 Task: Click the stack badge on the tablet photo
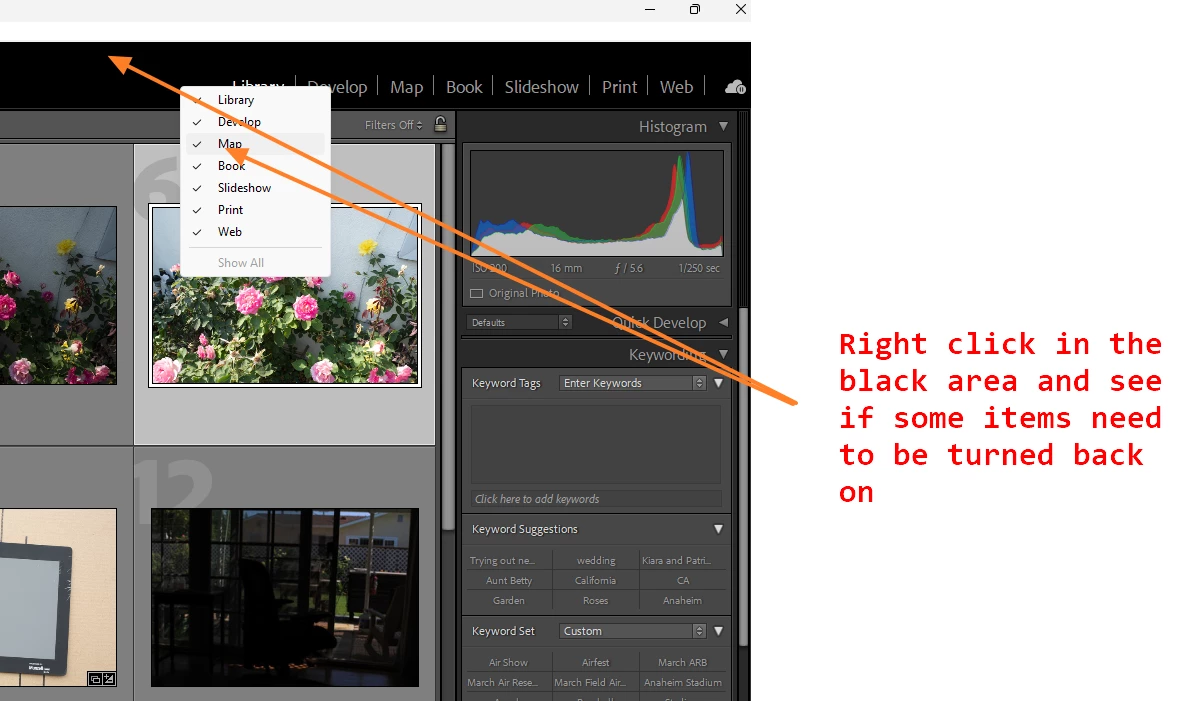pos(95,678)
